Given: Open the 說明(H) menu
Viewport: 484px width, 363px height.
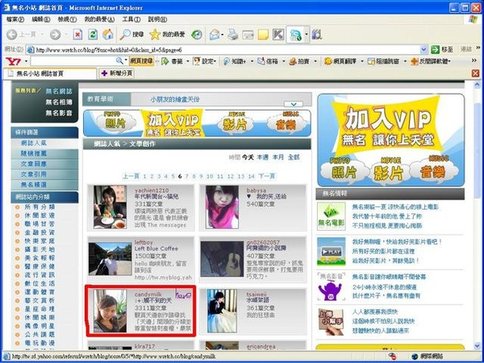Looking at the screenshot, I should coord(157,19).
